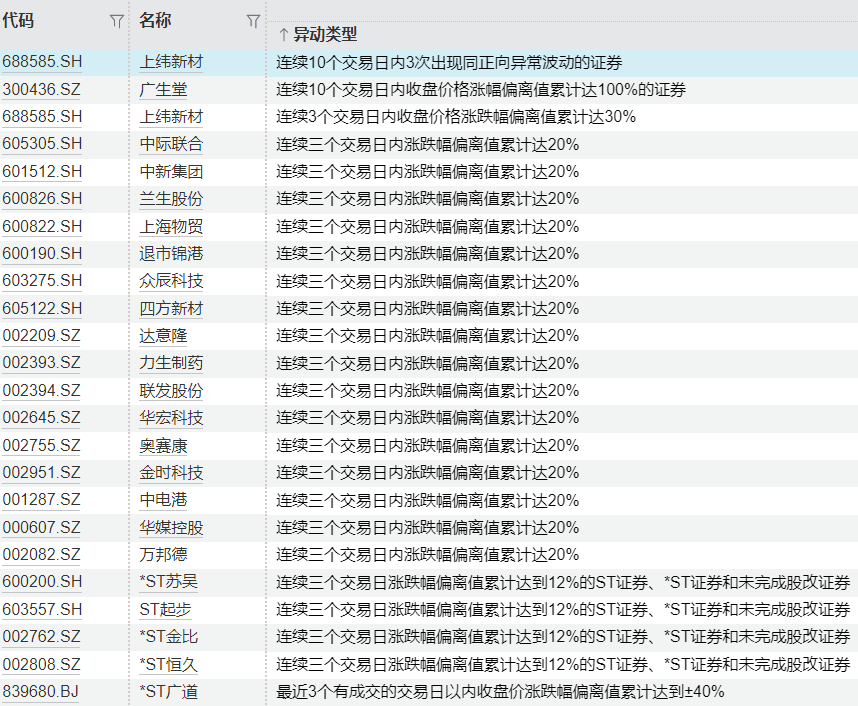Open stock code link 600200.SH
The image size is (858, 706).
(x=42, y=582)
